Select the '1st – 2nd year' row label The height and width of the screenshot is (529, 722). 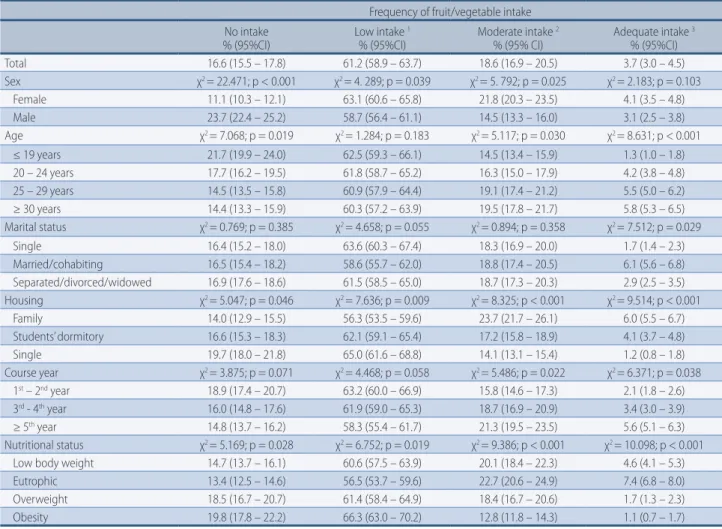click(41, 391)
